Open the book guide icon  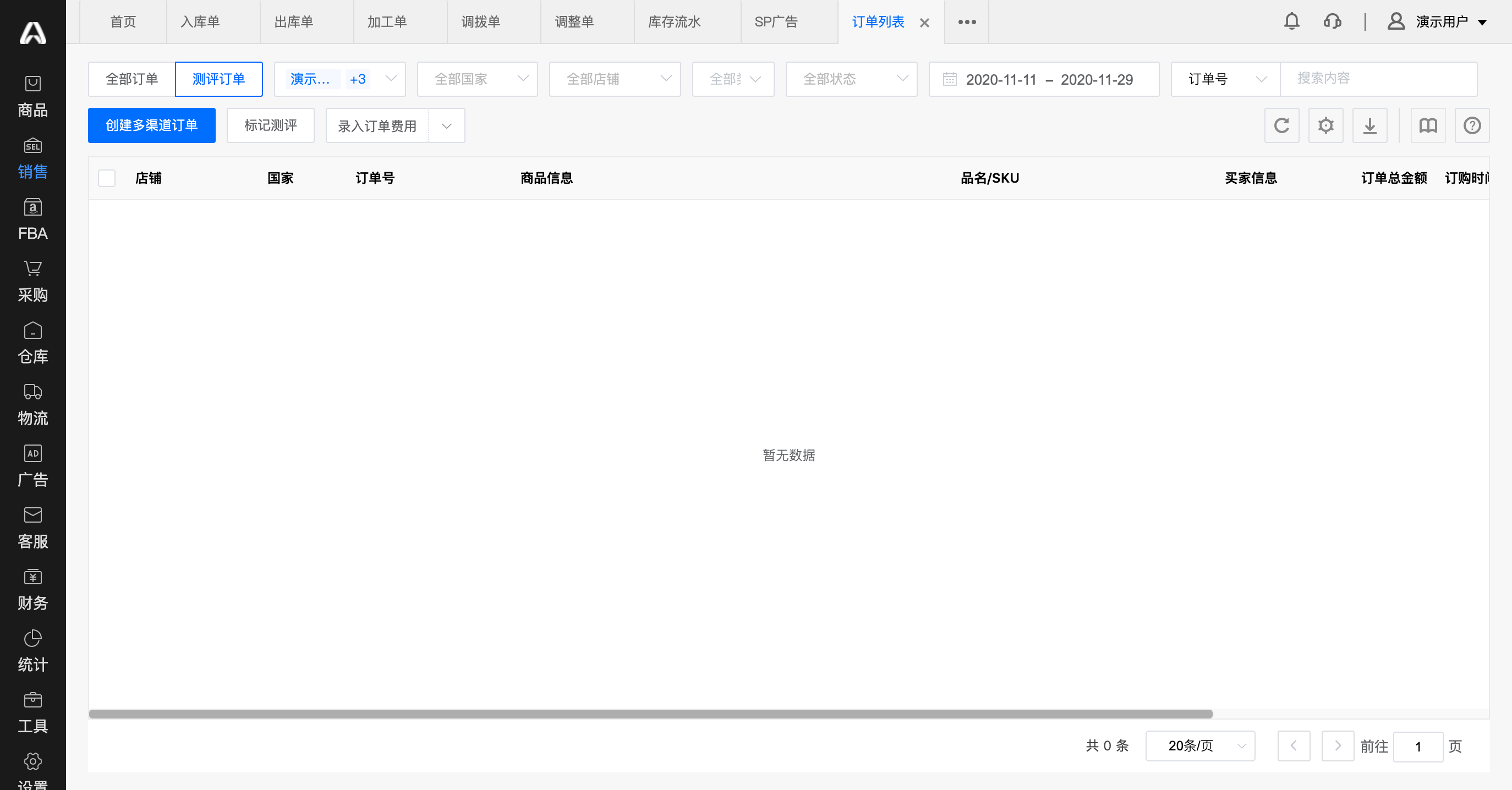click(x=1427, y=125)
